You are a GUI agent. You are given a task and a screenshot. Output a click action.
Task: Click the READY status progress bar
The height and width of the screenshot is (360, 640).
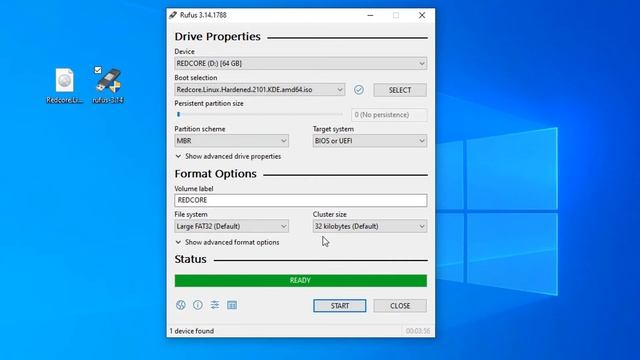pyautogui.click(x=301, y=280)
